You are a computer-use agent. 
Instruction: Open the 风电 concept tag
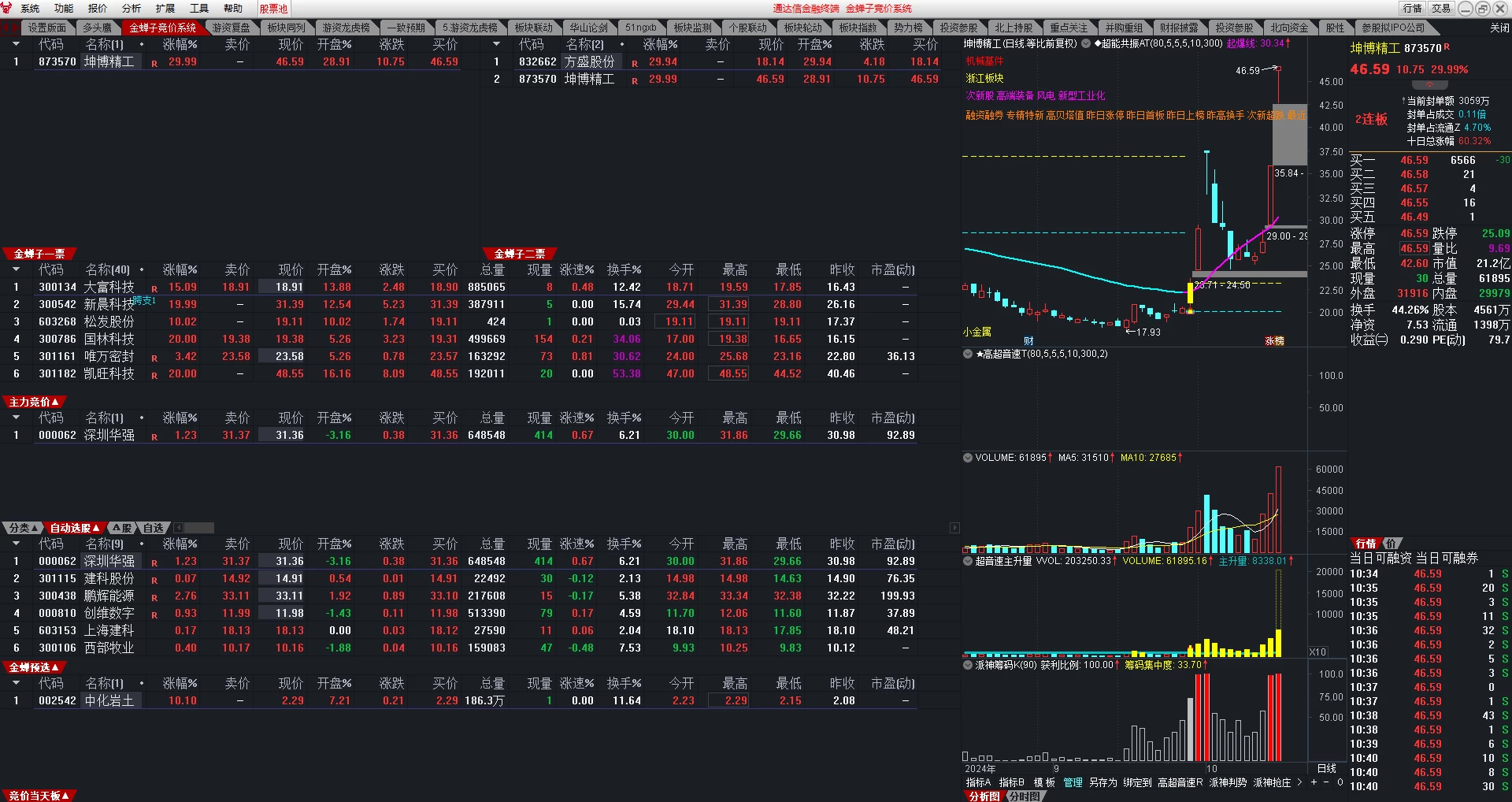pyautogui.click(x=1045, y=96)
